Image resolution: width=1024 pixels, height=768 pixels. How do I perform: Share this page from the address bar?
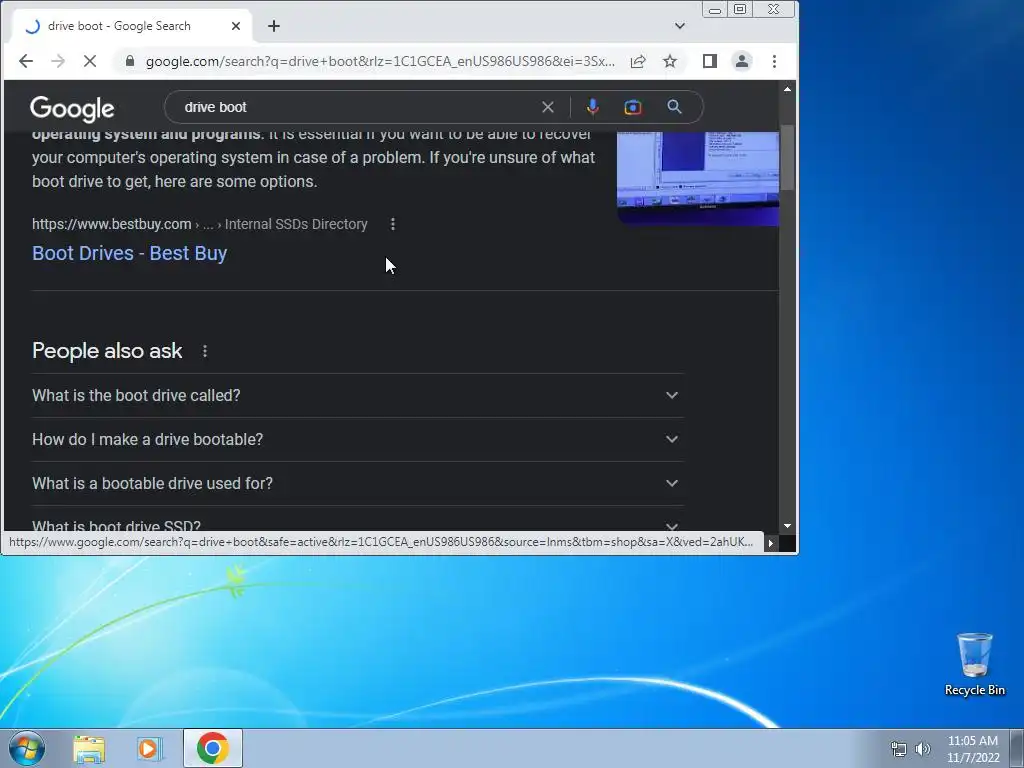coord(638,61)
